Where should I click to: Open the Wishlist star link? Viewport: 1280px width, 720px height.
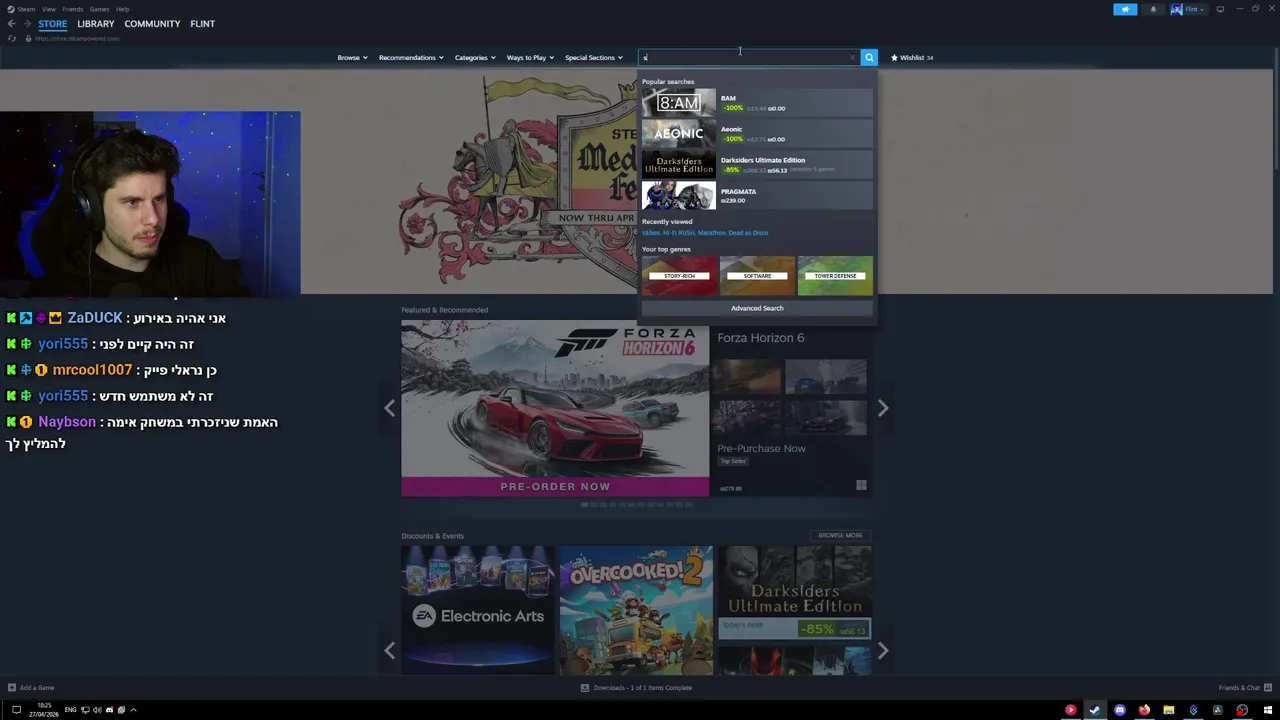coord(912,57)
